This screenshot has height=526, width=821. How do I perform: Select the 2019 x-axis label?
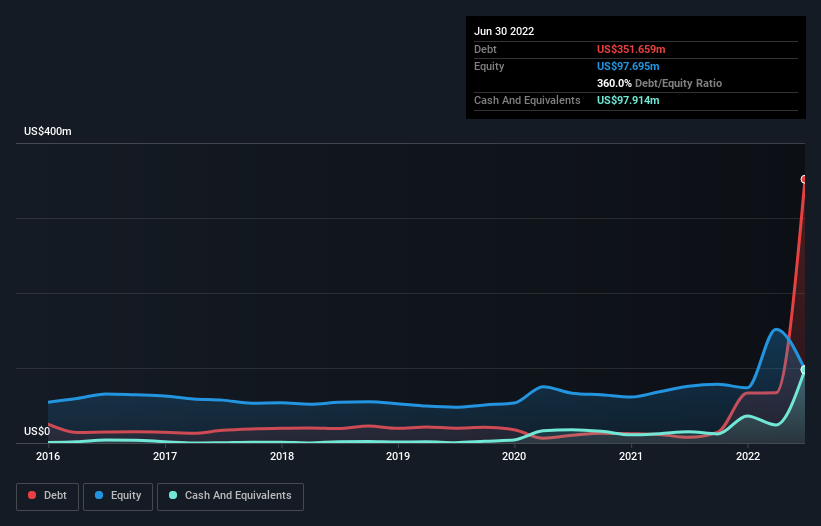(398, 456)
